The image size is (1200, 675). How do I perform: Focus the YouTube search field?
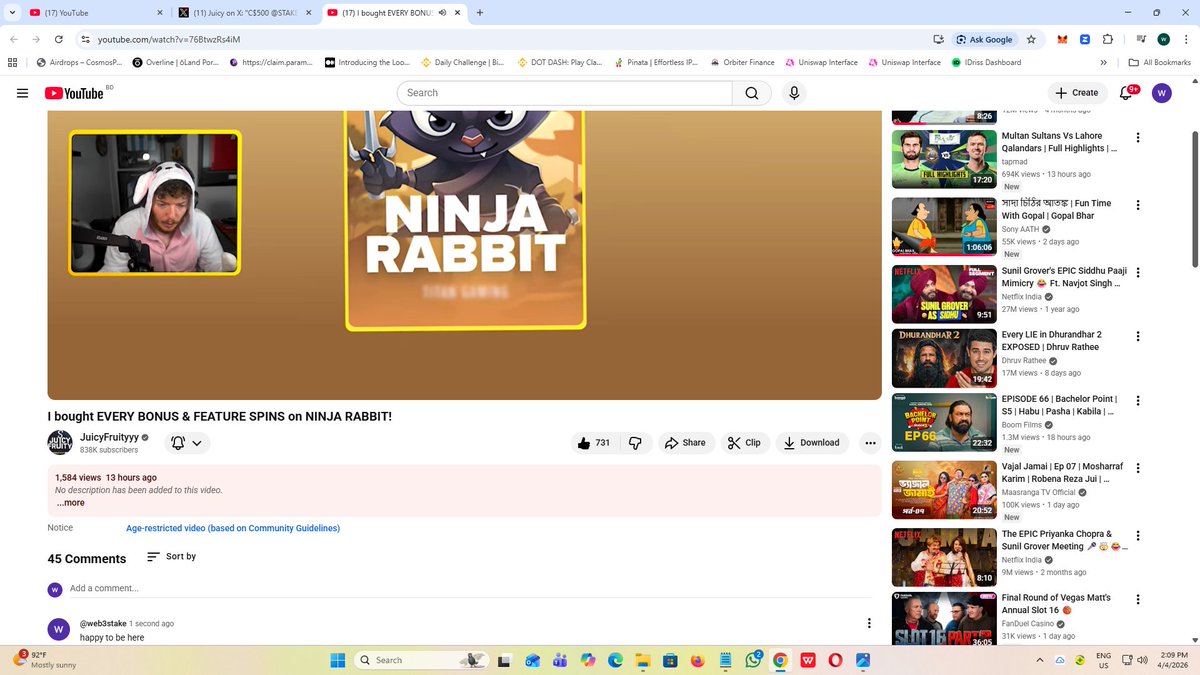565,93
